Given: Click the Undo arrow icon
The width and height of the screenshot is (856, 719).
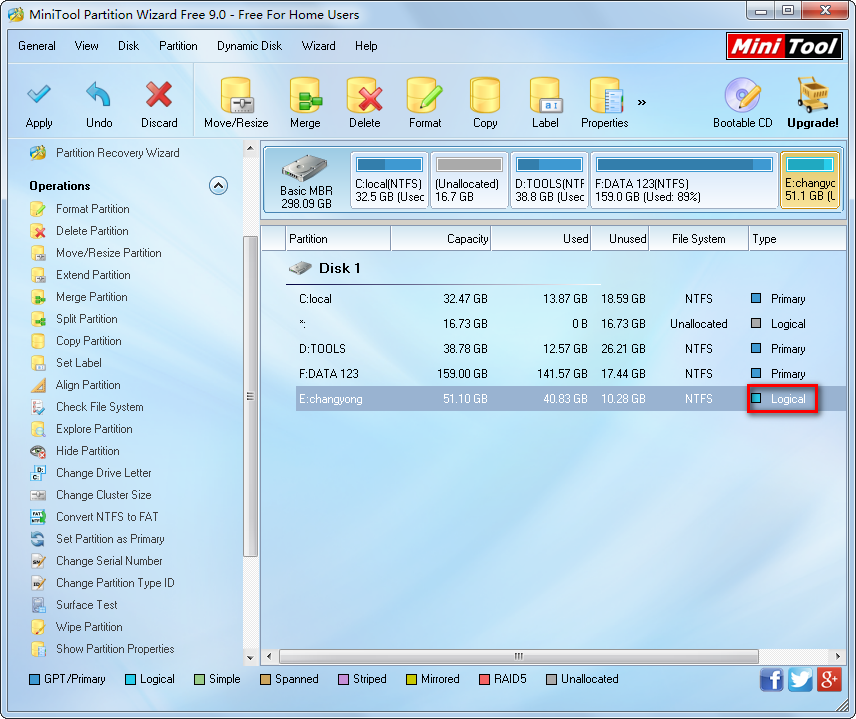Looking at the screenshot, I should pyautogui.click(x=99, y=96).
